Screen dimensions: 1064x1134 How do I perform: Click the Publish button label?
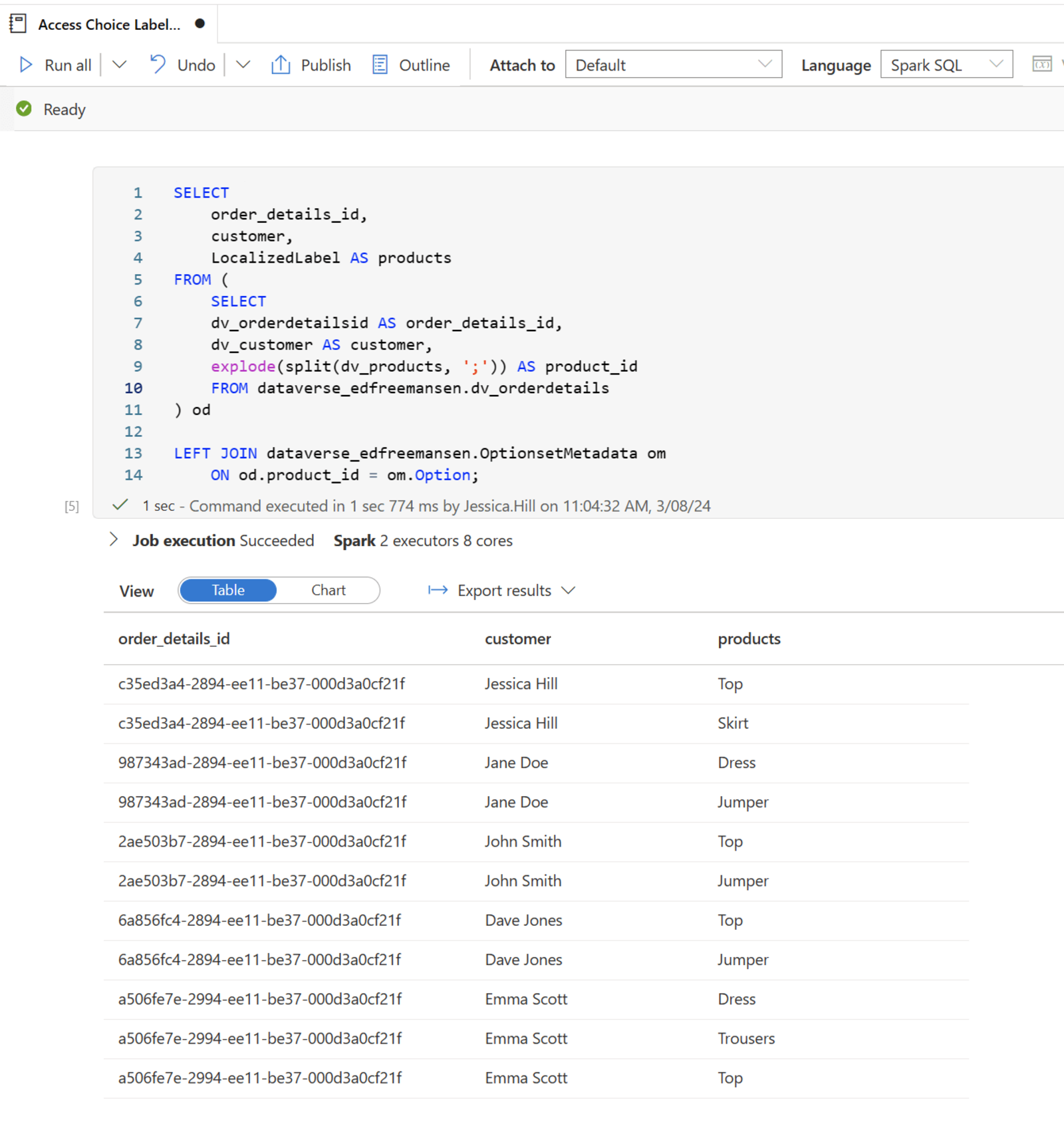point(326,65)
